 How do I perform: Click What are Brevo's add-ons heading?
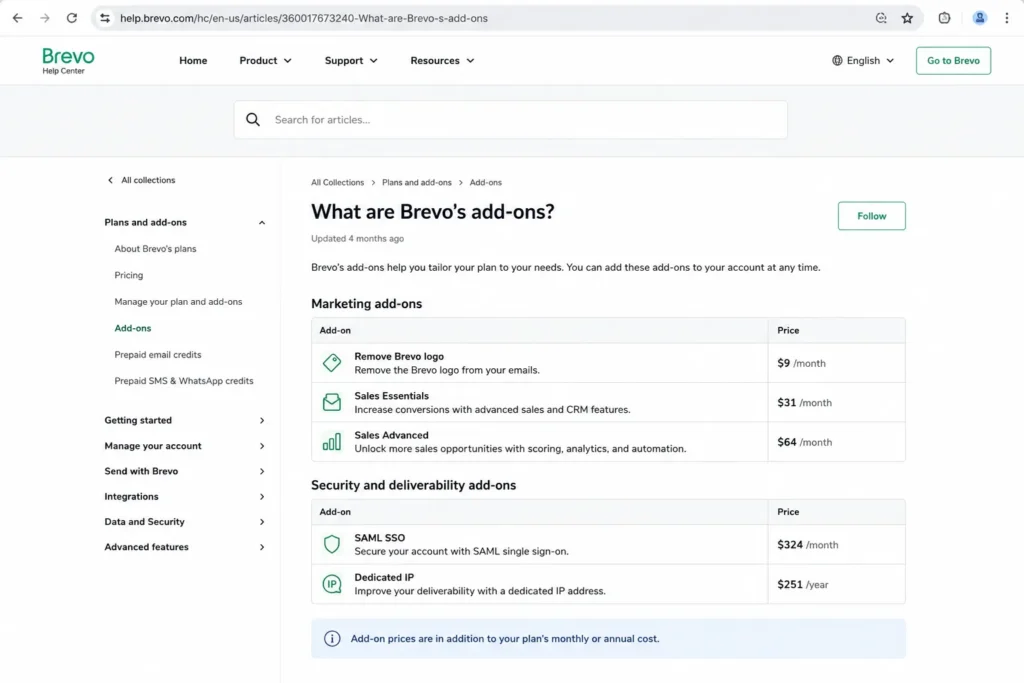point(432,212)
